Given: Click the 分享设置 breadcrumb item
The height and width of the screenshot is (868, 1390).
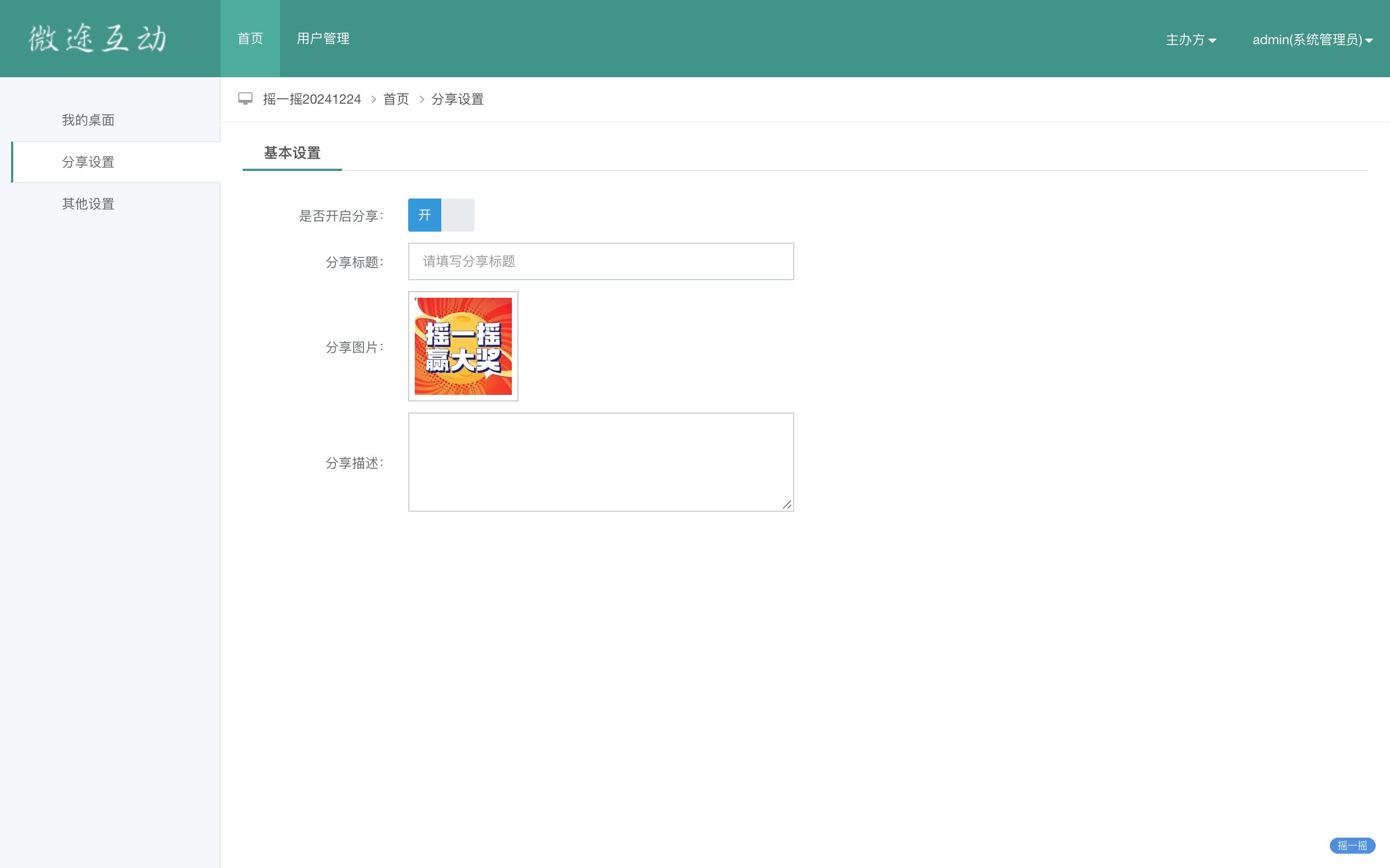Looking at the screenshot, I should pyautogui.click(x=458, y=99).
